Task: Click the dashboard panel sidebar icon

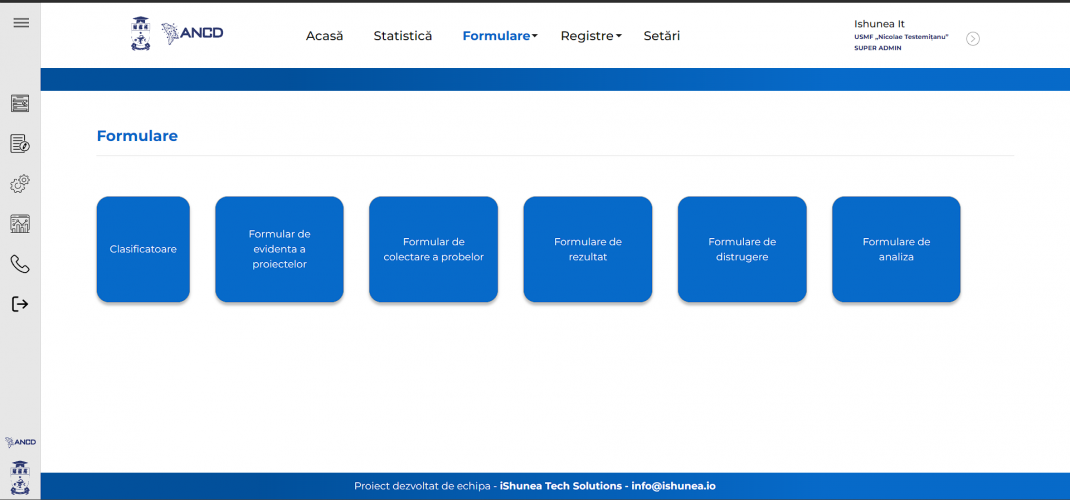Action: (20, 104)
